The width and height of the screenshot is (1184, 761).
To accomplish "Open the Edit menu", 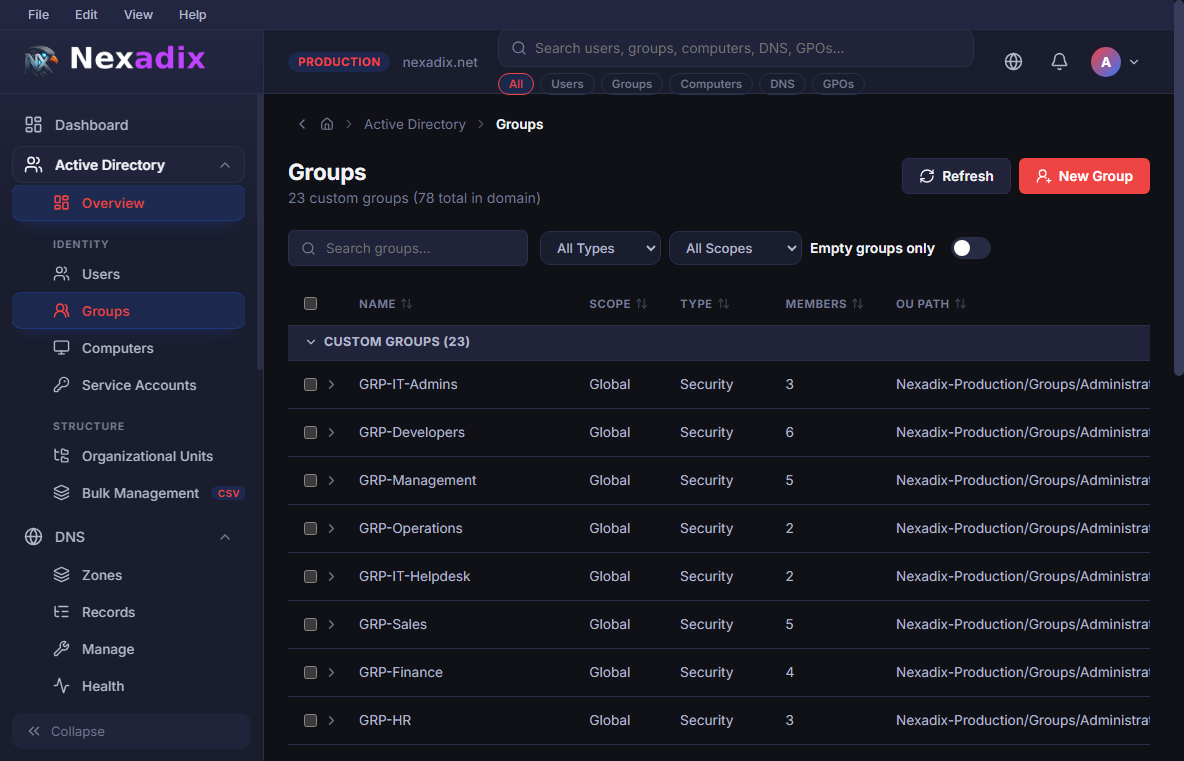I will point(86,14).
